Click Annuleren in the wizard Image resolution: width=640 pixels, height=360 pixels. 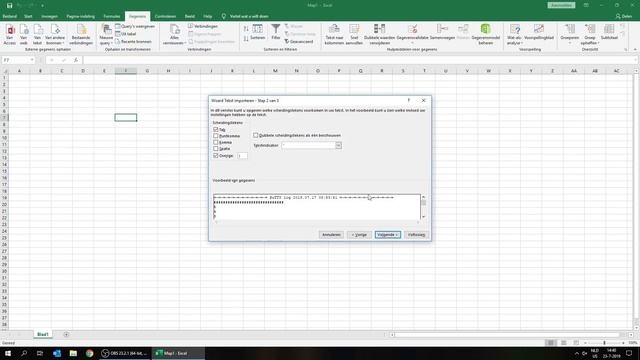(x=331, y=235)
